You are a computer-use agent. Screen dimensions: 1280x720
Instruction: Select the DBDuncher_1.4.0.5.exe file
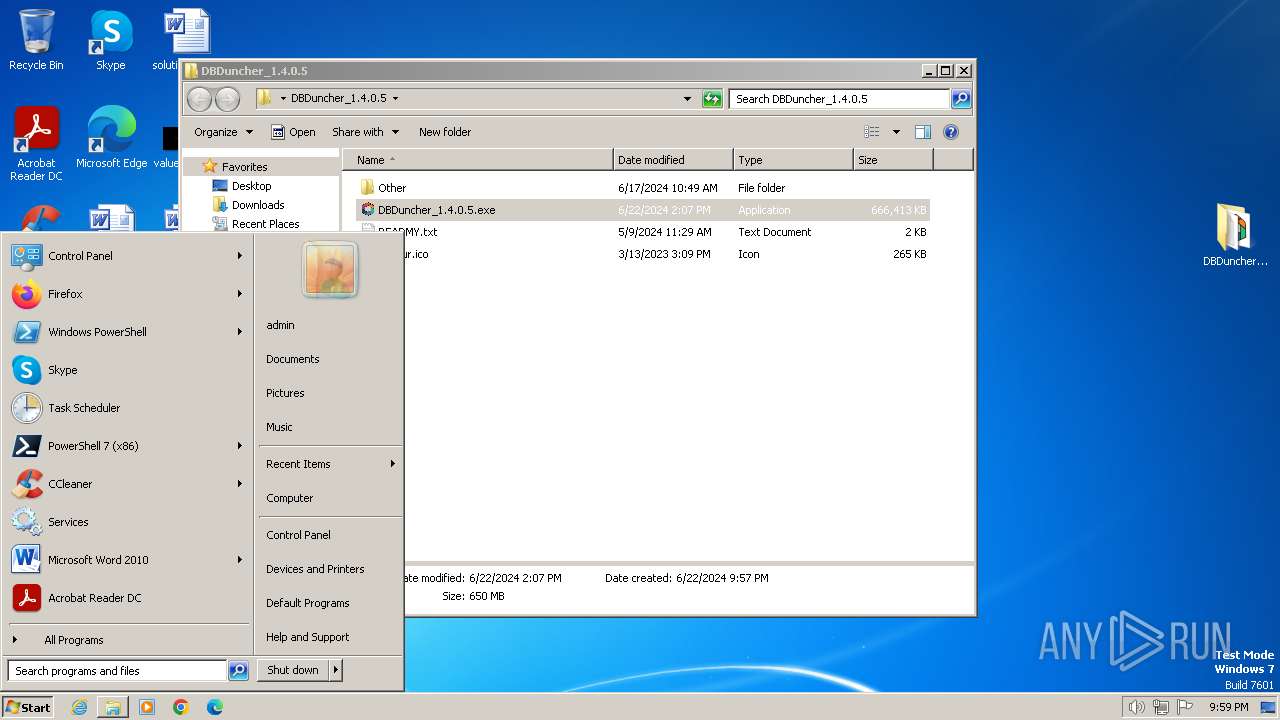click(643, 210)
